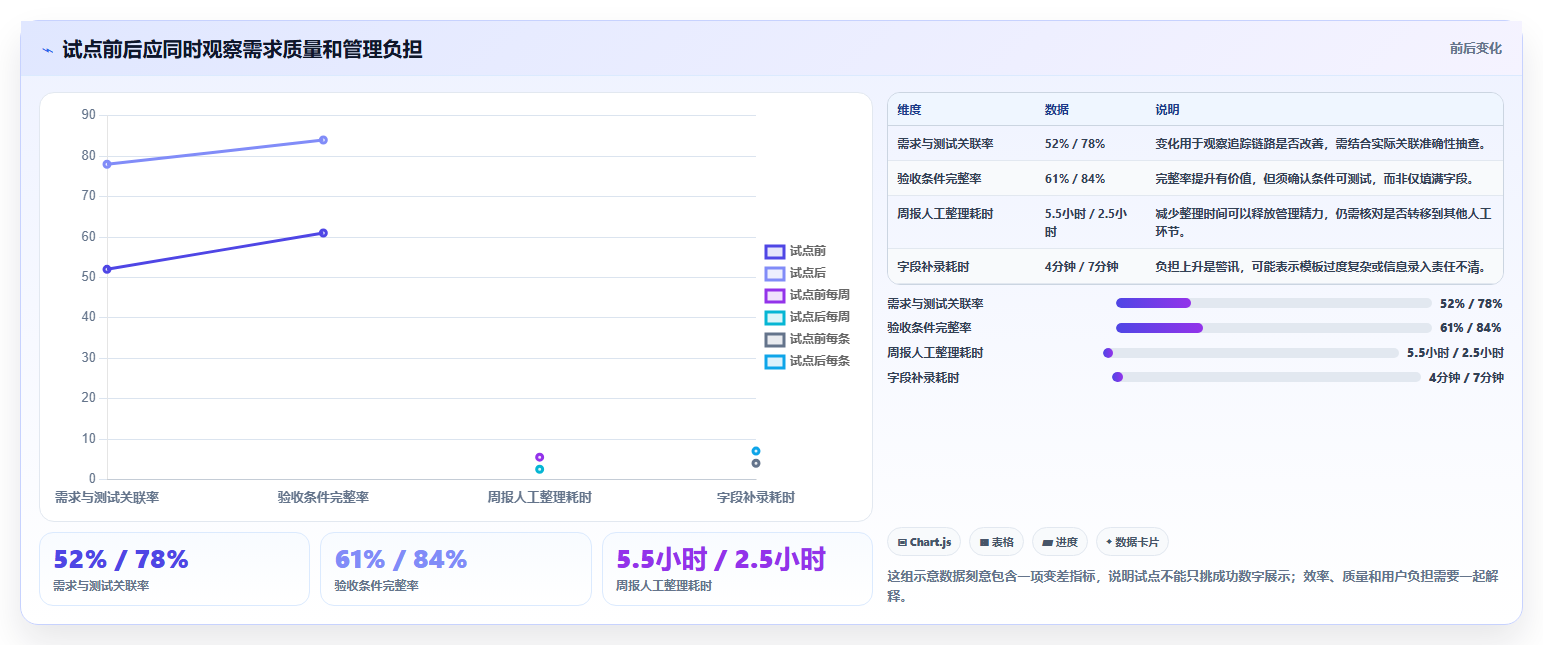Toggle the 试点前 legend series
The width and height of the screenshot is (1543, 645).
(x=796, y=251)
